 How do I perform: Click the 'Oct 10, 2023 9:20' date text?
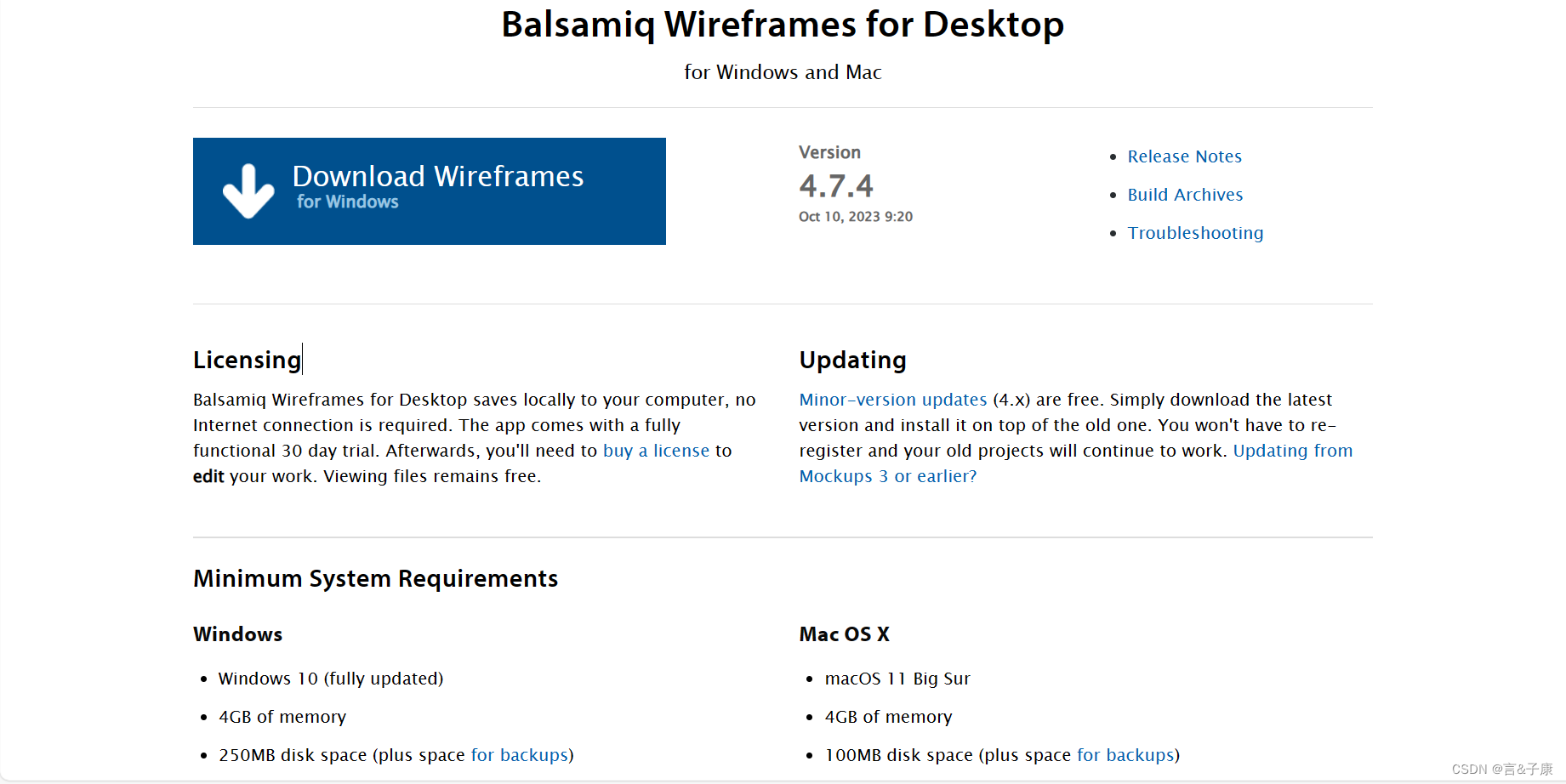click(856, 217)
